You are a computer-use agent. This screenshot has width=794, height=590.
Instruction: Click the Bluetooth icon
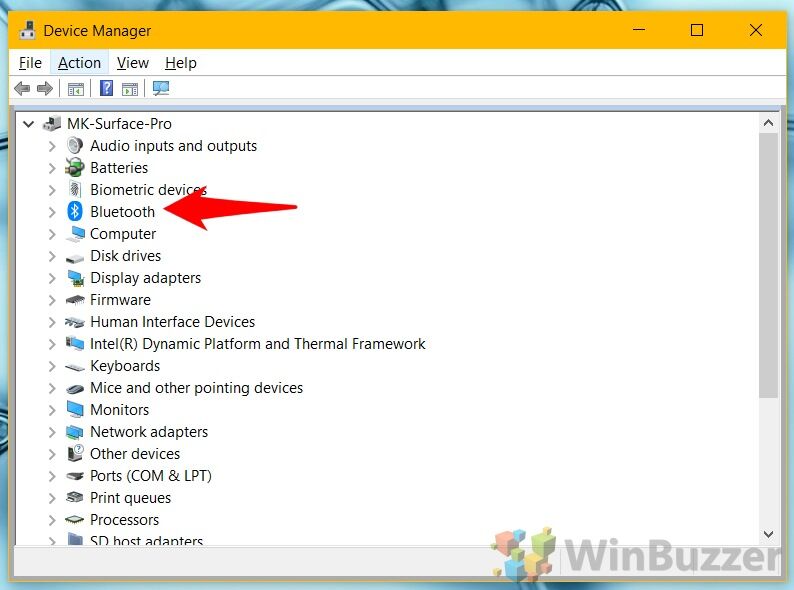(75, 211)
